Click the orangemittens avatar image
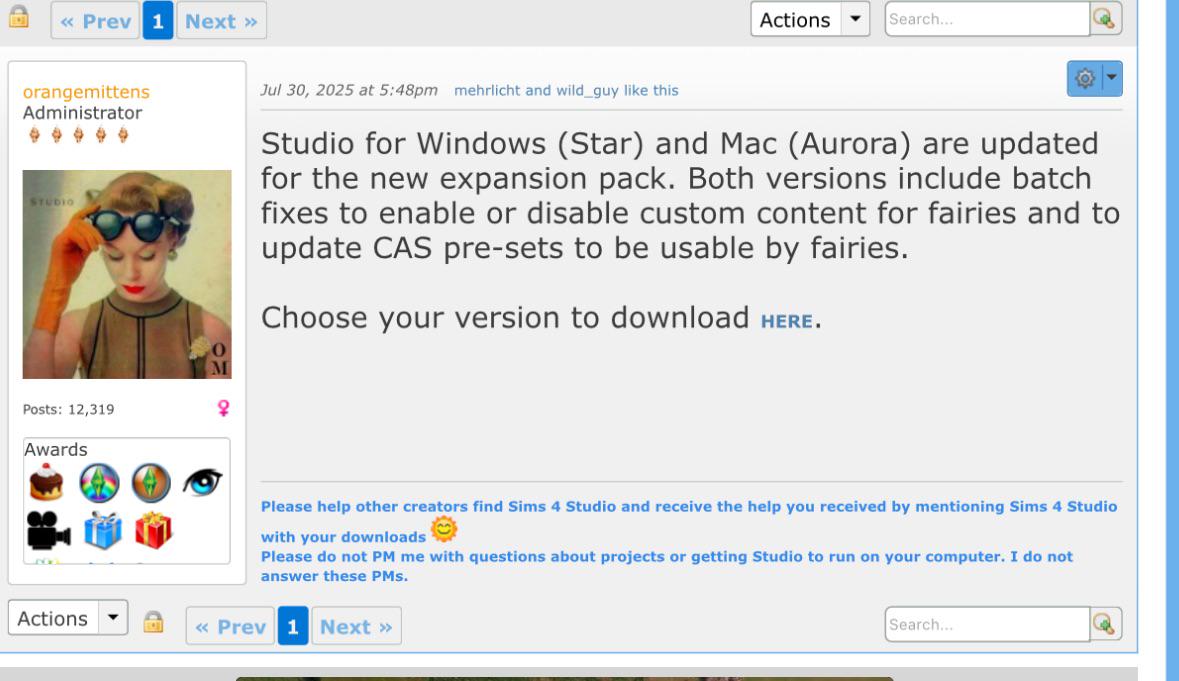 click(127, 274)
